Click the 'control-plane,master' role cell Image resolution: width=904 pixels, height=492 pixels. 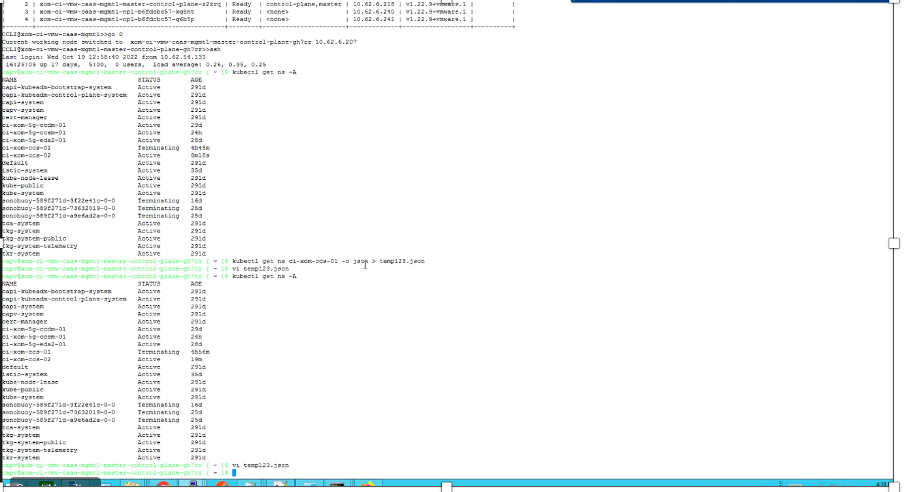(303, 4)
